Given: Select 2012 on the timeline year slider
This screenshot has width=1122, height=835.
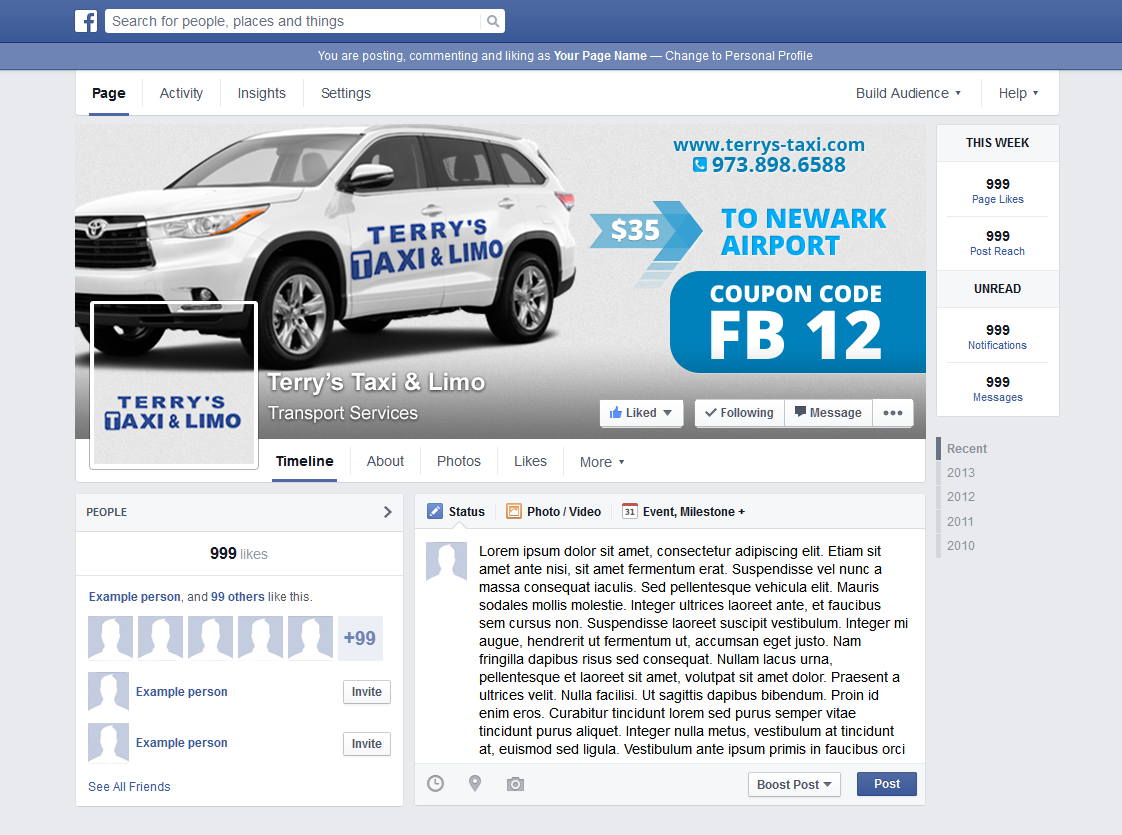Looking at the screenshot, I should tap(960, 497).
